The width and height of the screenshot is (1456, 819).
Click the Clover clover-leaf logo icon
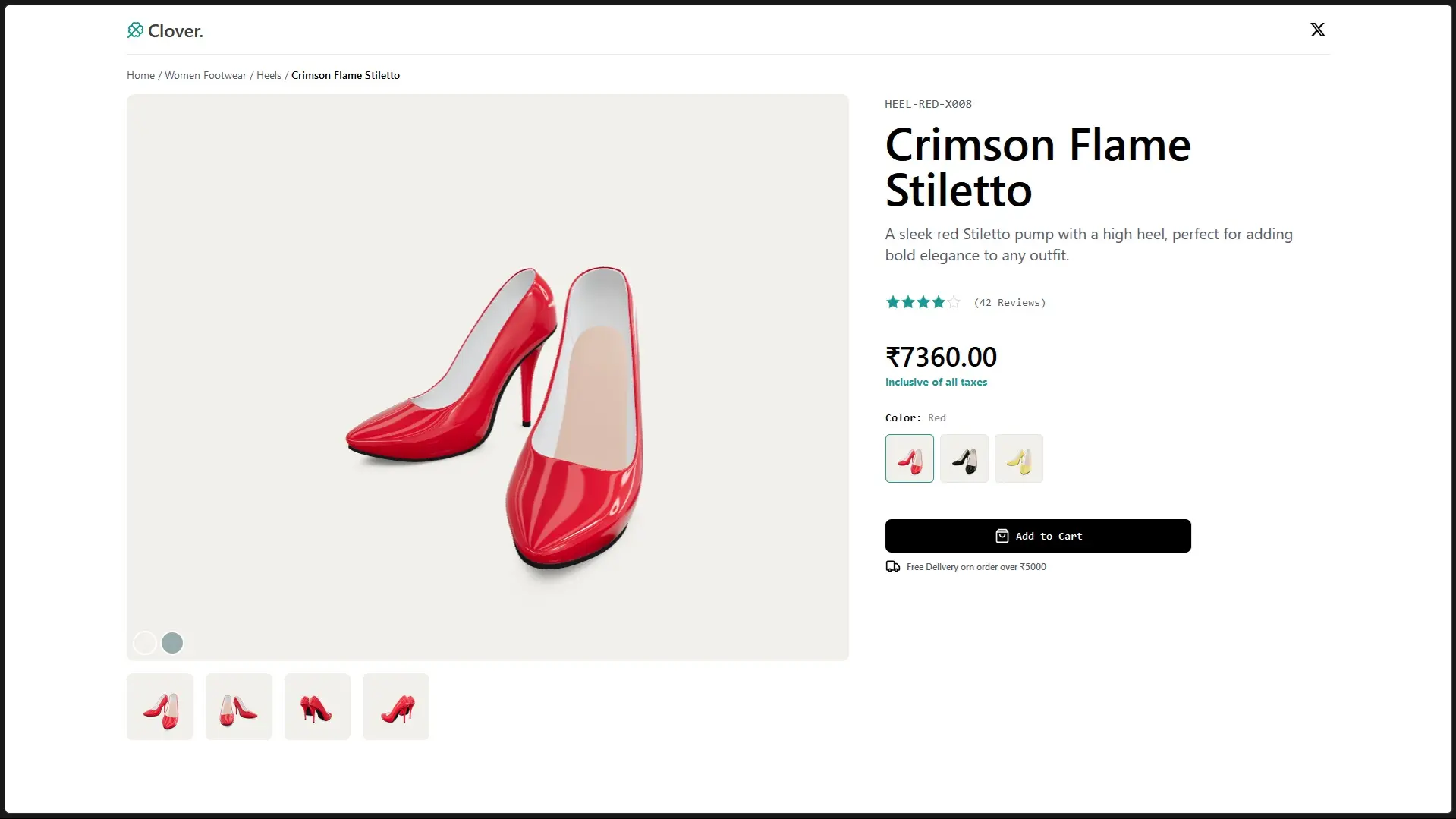click(135, 30)
